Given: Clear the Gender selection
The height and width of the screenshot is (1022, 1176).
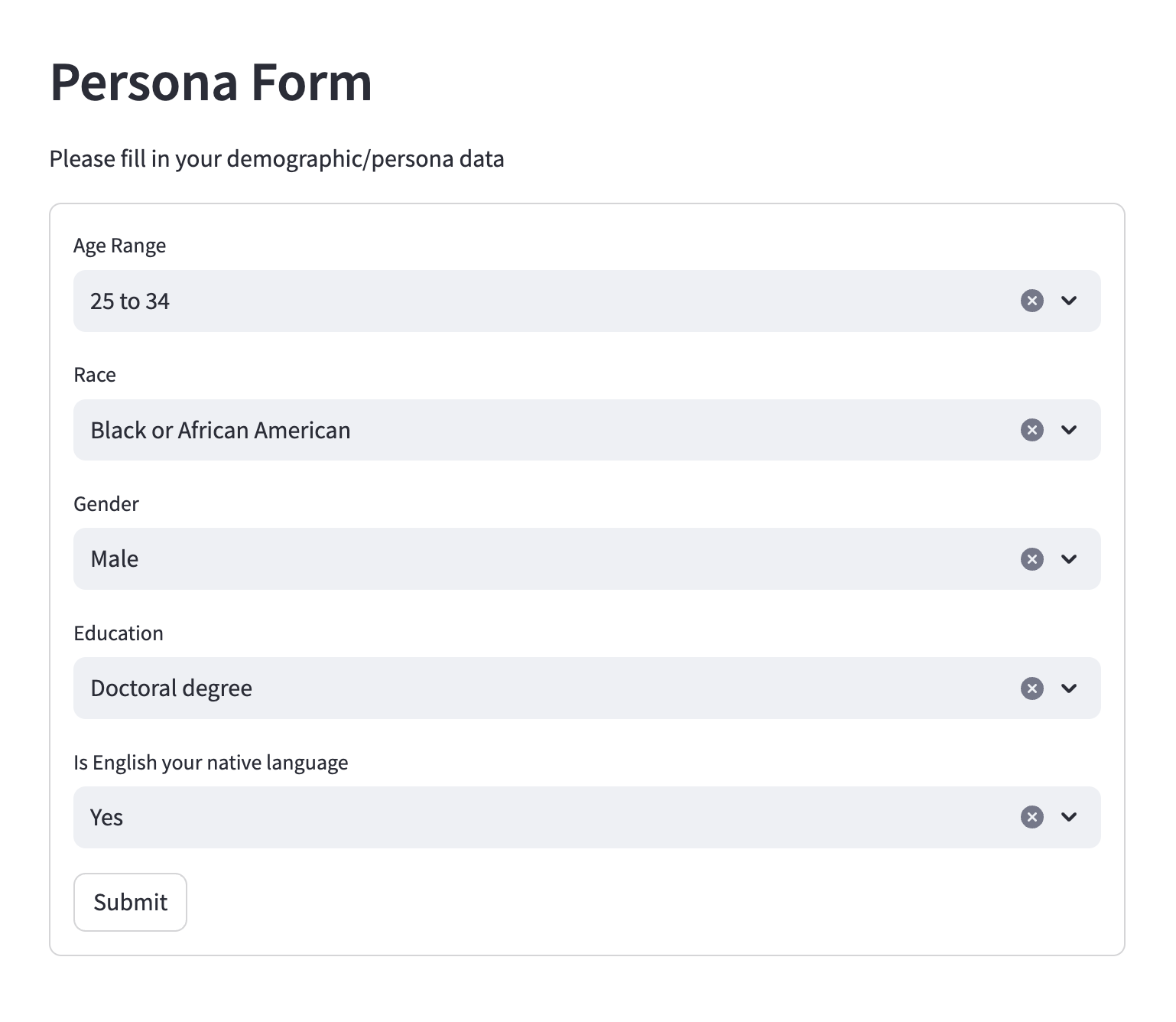Looking at the screenshot, I should pos(1032,559).
